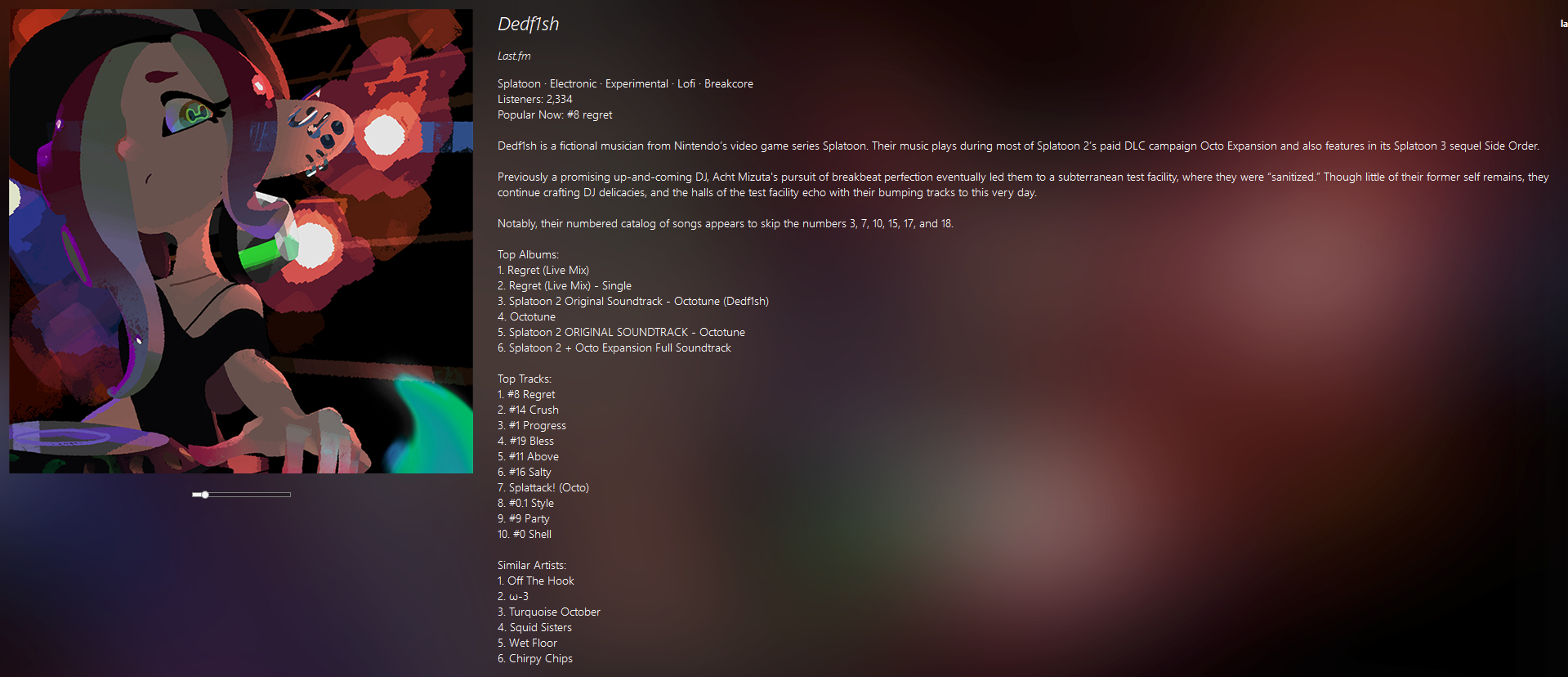Open the Octotune album entry

(533, 317)
